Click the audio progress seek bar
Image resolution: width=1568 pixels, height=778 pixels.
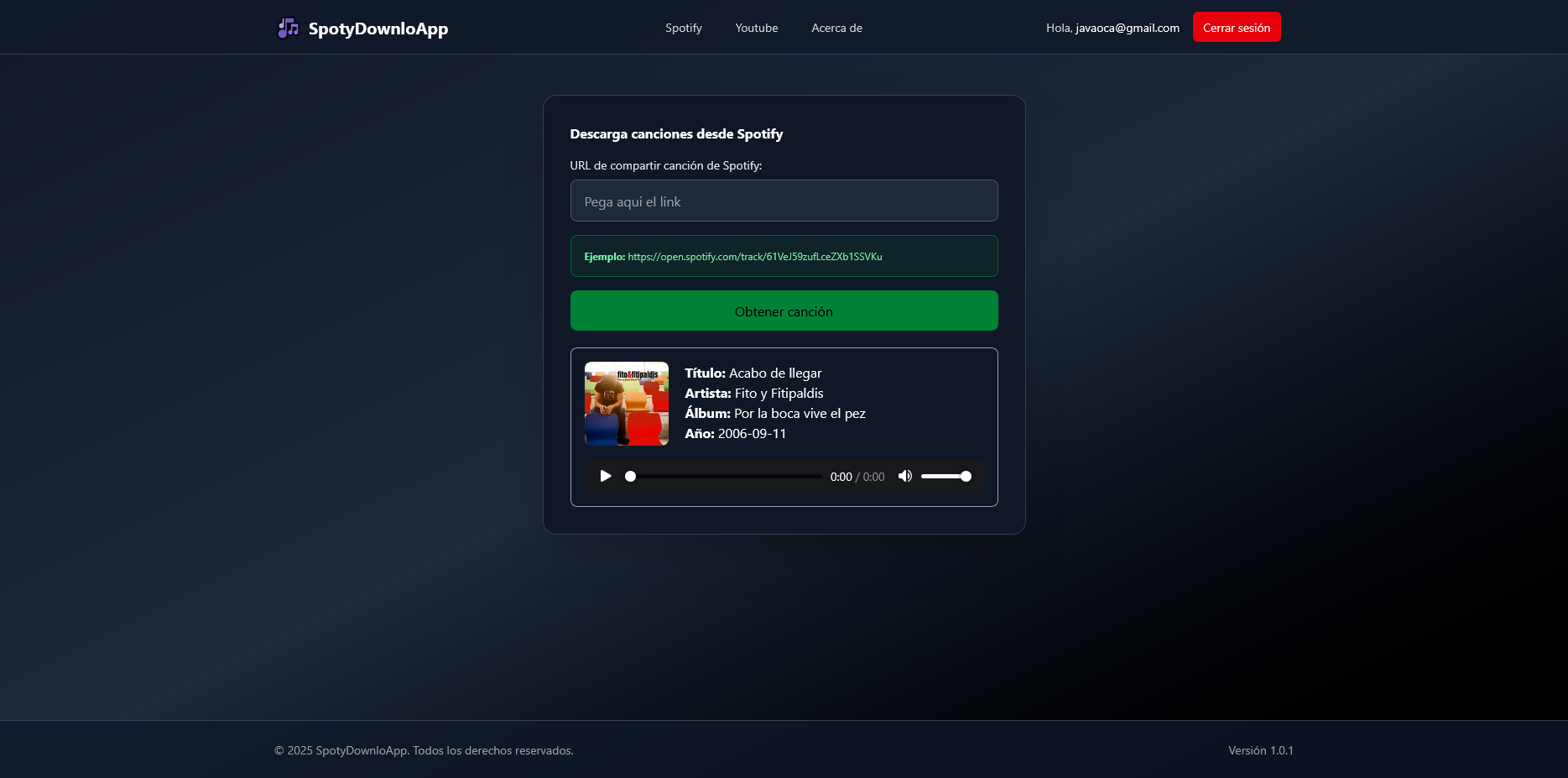(x=725, y=476)
